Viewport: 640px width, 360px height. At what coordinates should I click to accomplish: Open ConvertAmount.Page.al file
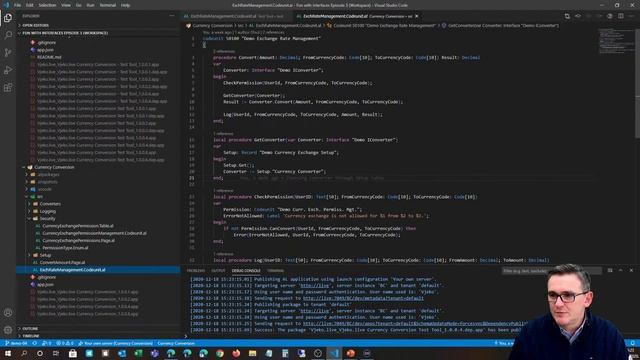62,262
